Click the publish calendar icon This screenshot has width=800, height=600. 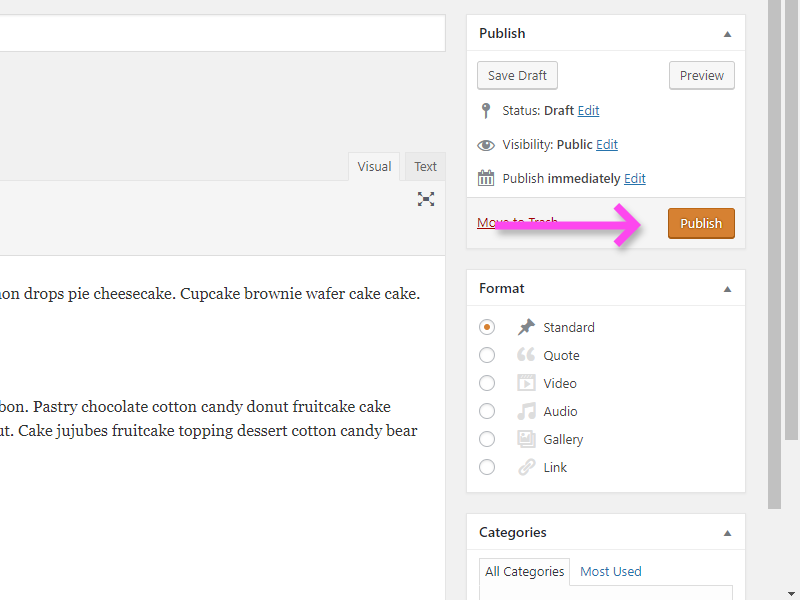tap(486, 179)
